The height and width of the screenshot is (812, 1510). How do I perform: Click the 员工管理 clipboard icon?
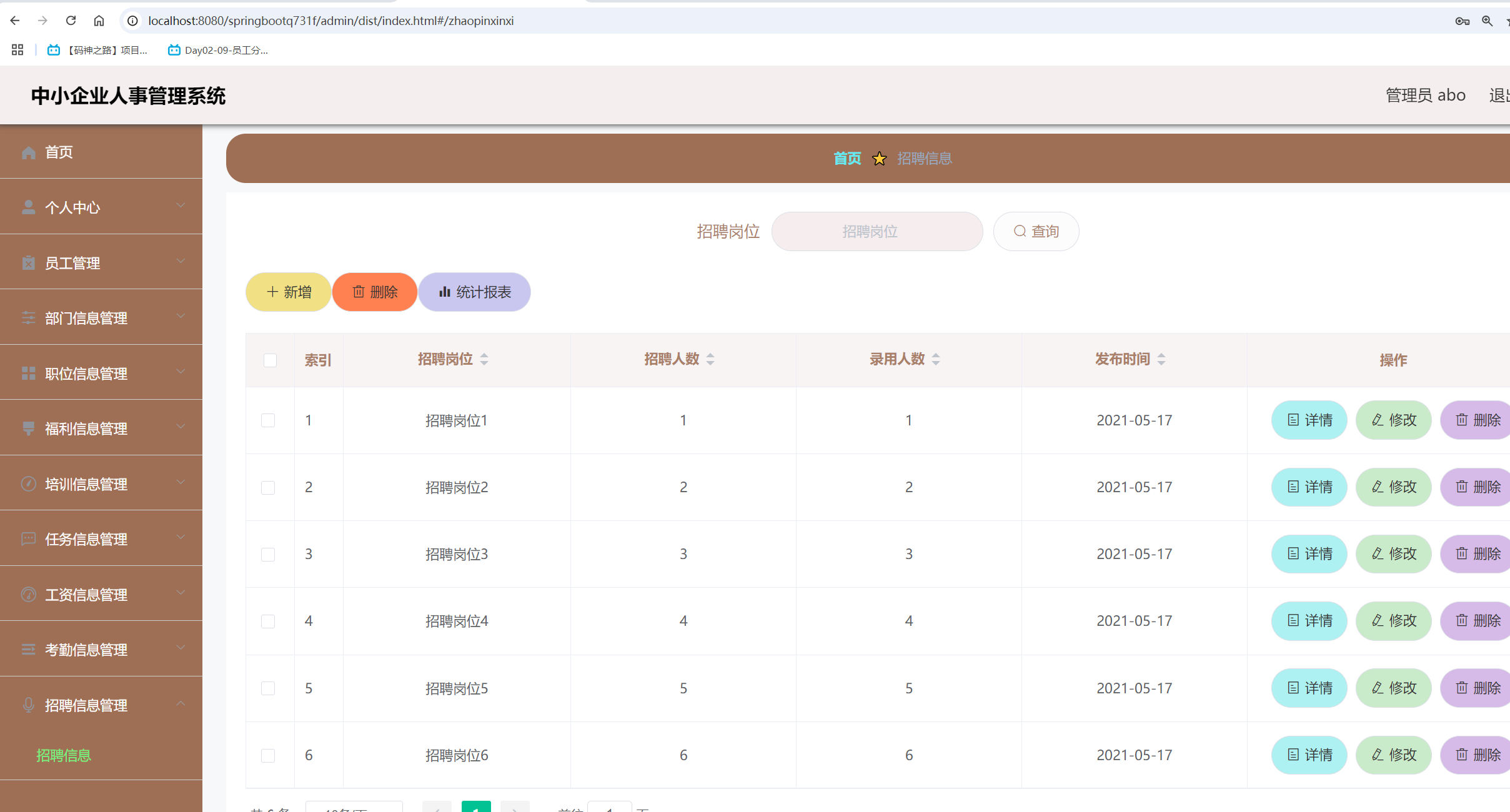[28, 262]
